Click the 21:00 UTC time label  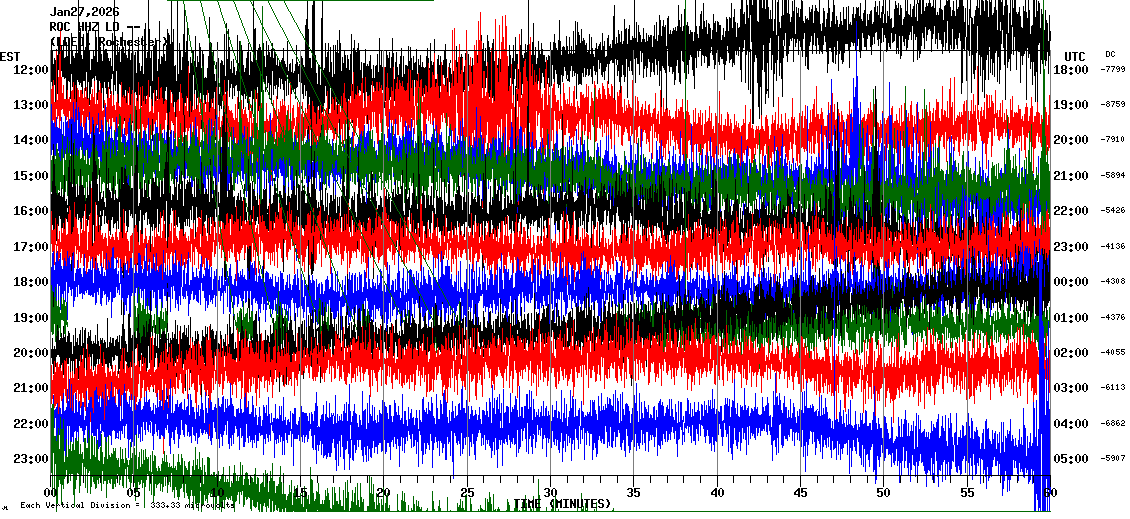1070,175
